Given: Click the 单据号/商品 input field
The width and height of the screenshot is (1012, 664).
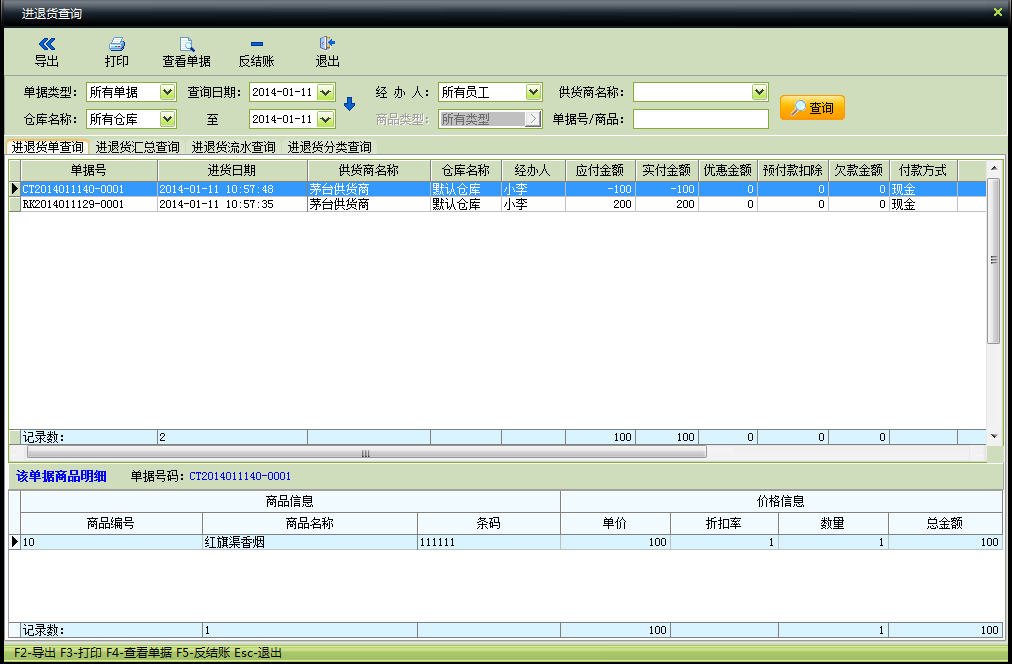Looking at the screenshot, I should (700, 119).
